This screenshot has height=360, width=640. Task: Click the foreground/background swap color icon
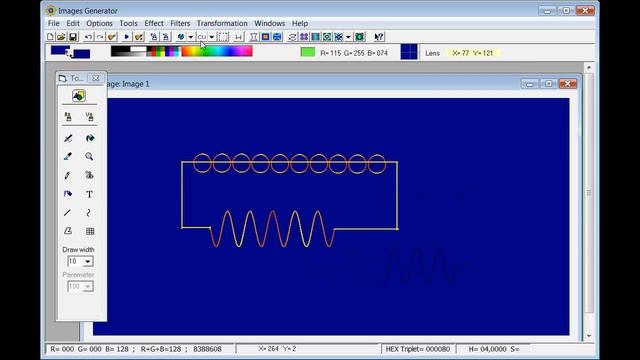pyautogui.click(x=70, y=52)
